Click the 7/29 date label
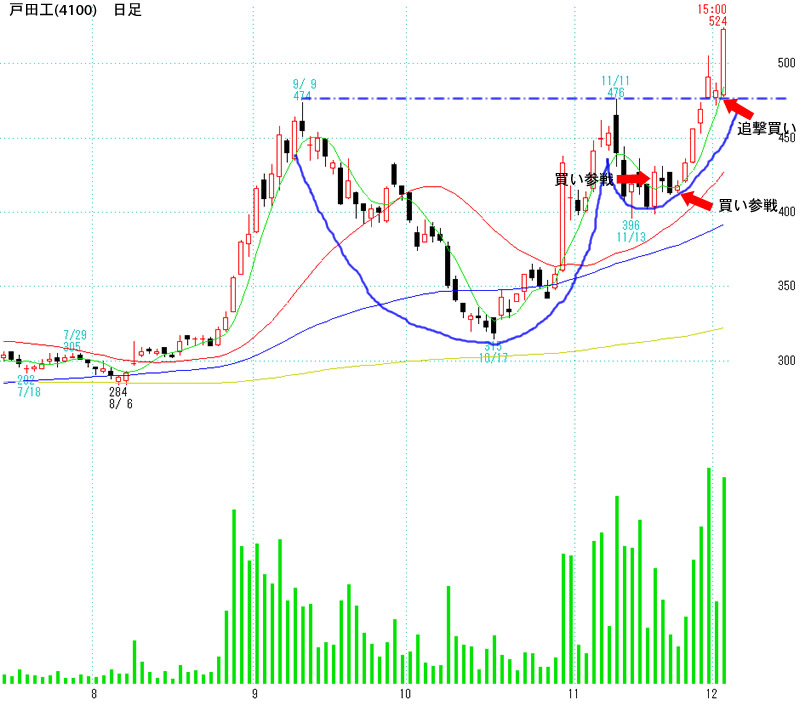 [x=75, y=335]
